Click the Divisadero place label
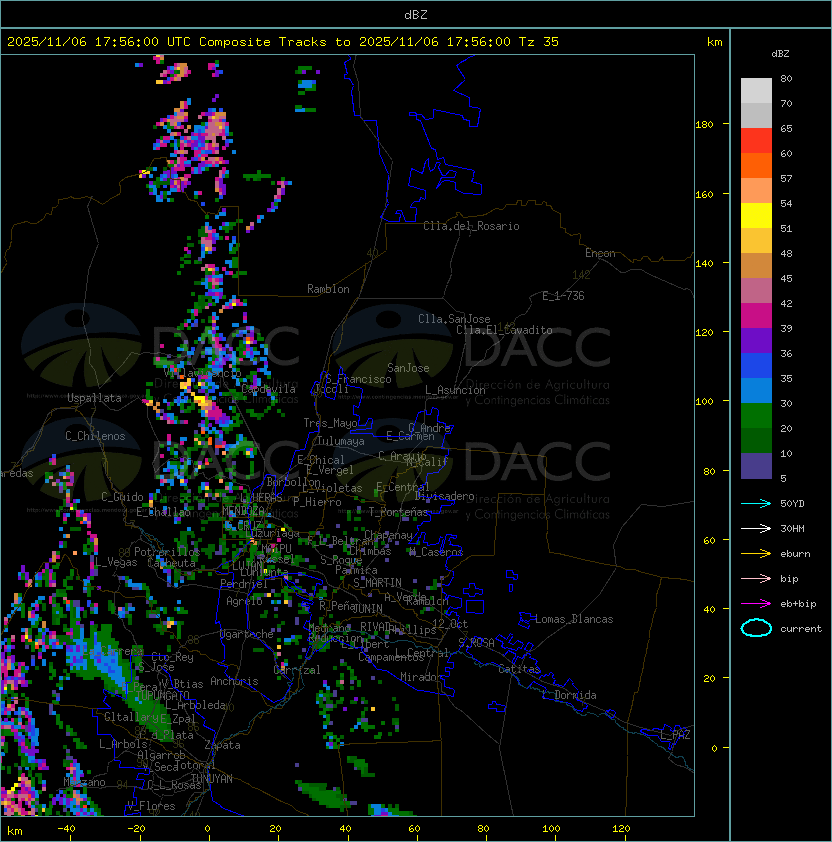This screenshot has width=832, height=842. click(x=444, y=496)
